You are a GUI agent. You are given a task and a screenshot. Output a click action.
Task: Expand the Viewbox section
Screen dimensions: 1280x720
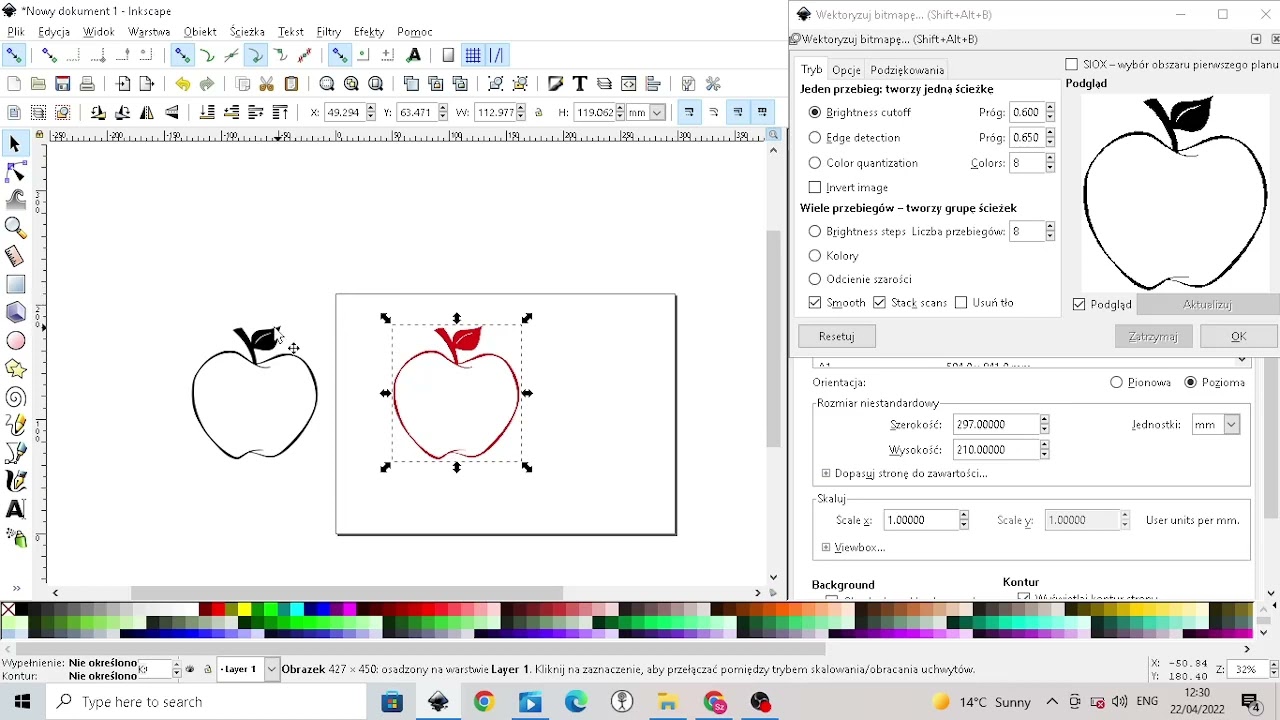(x=826, y=547)
